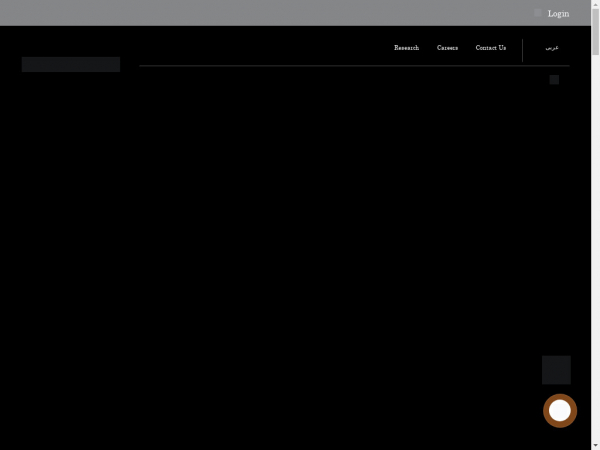Click the small square icon below Arabic link
The height and width of the screenshot is (450, 600).
point(554,79)
